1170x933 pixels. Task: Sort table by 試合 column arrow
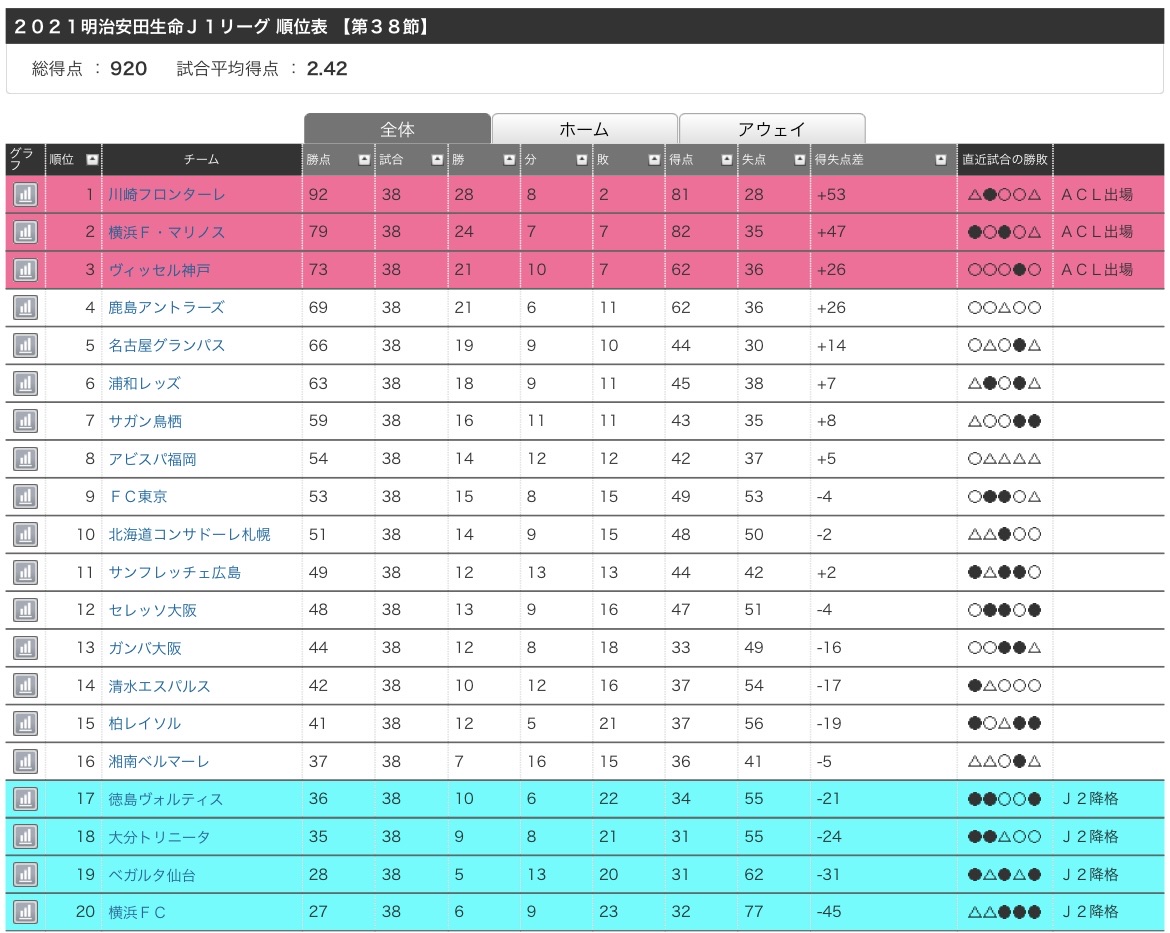(437, 160)
